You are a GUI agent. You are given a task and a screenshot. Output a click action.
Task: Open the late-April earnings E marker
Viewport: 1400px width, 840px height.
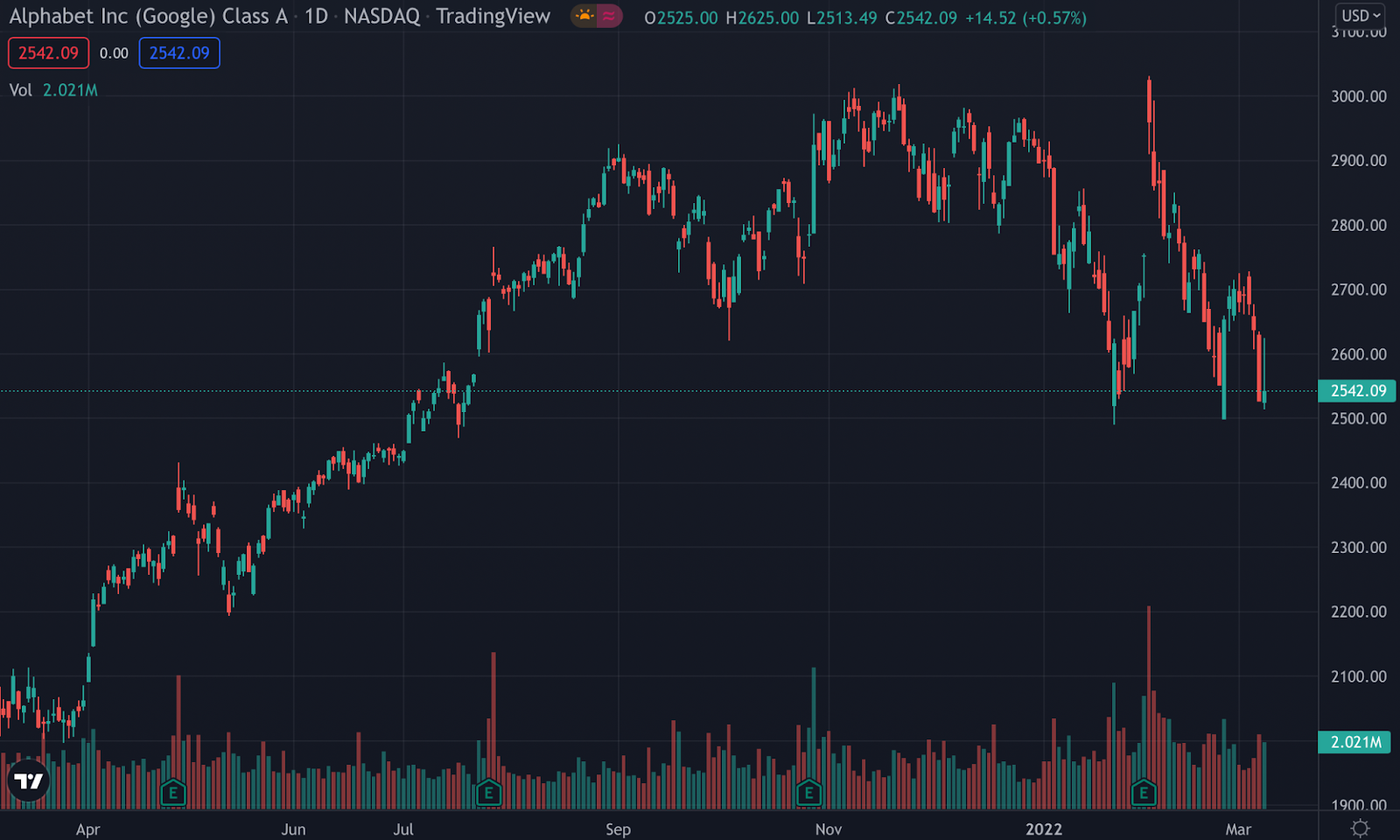[x=173, y=794]
